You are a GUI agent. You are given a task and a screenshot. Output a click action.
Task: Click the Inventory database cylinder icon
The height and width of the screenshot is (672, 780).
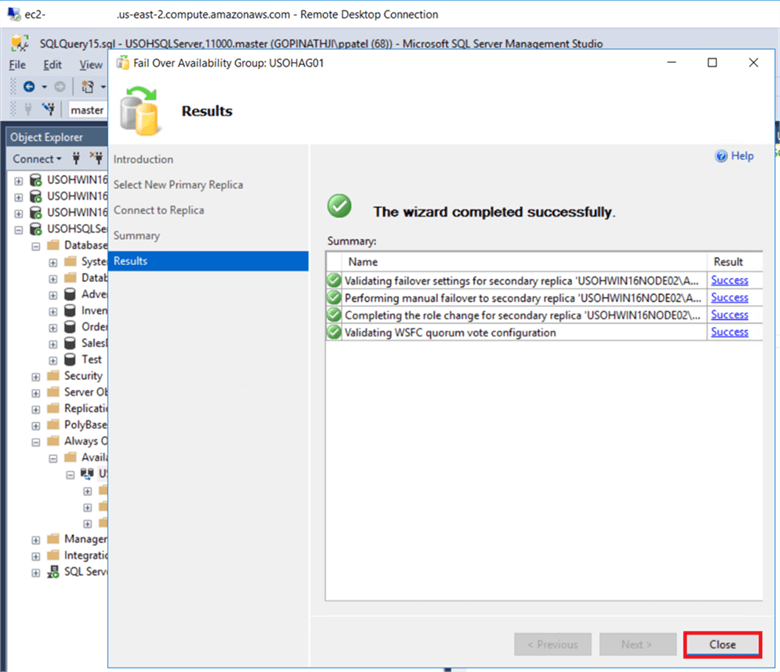point(70,311)
